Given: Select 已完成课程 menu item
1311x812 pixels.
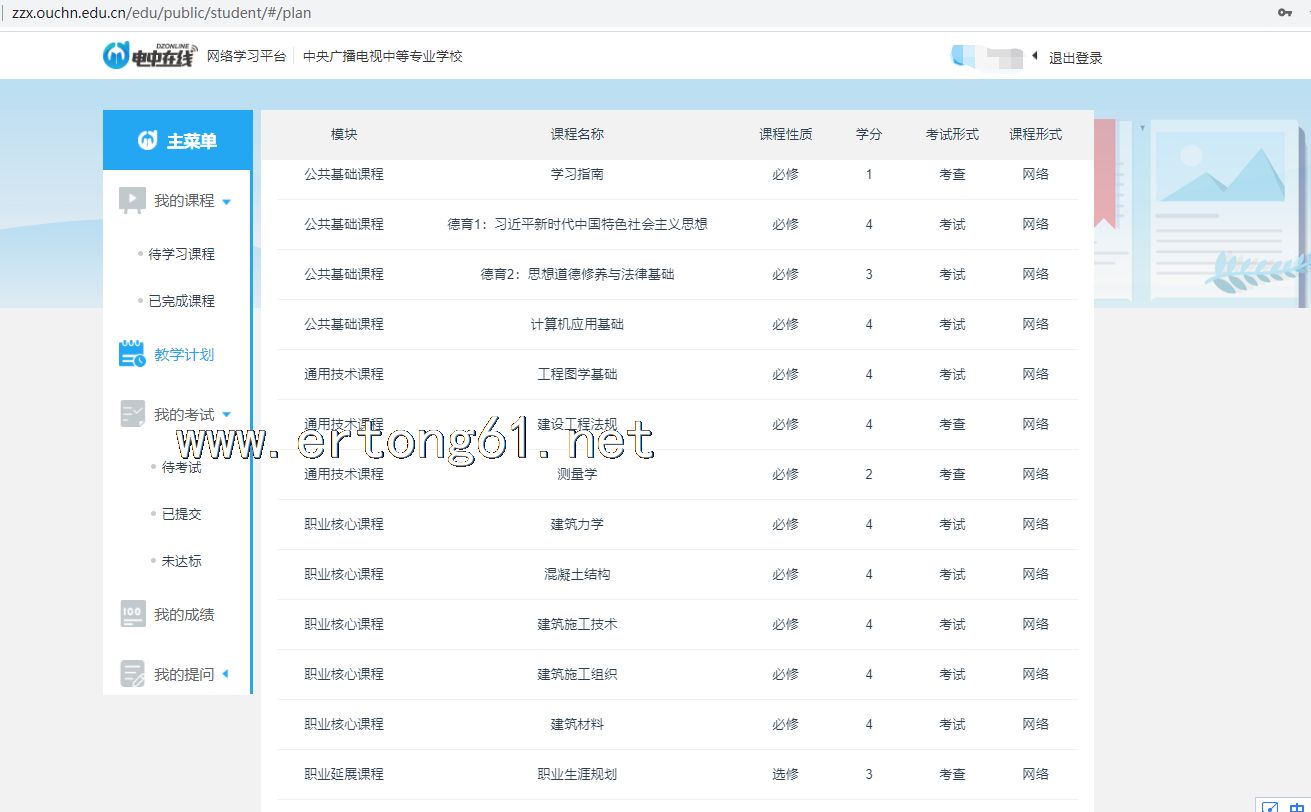Looking at the screenshot, I should (181, 301).
